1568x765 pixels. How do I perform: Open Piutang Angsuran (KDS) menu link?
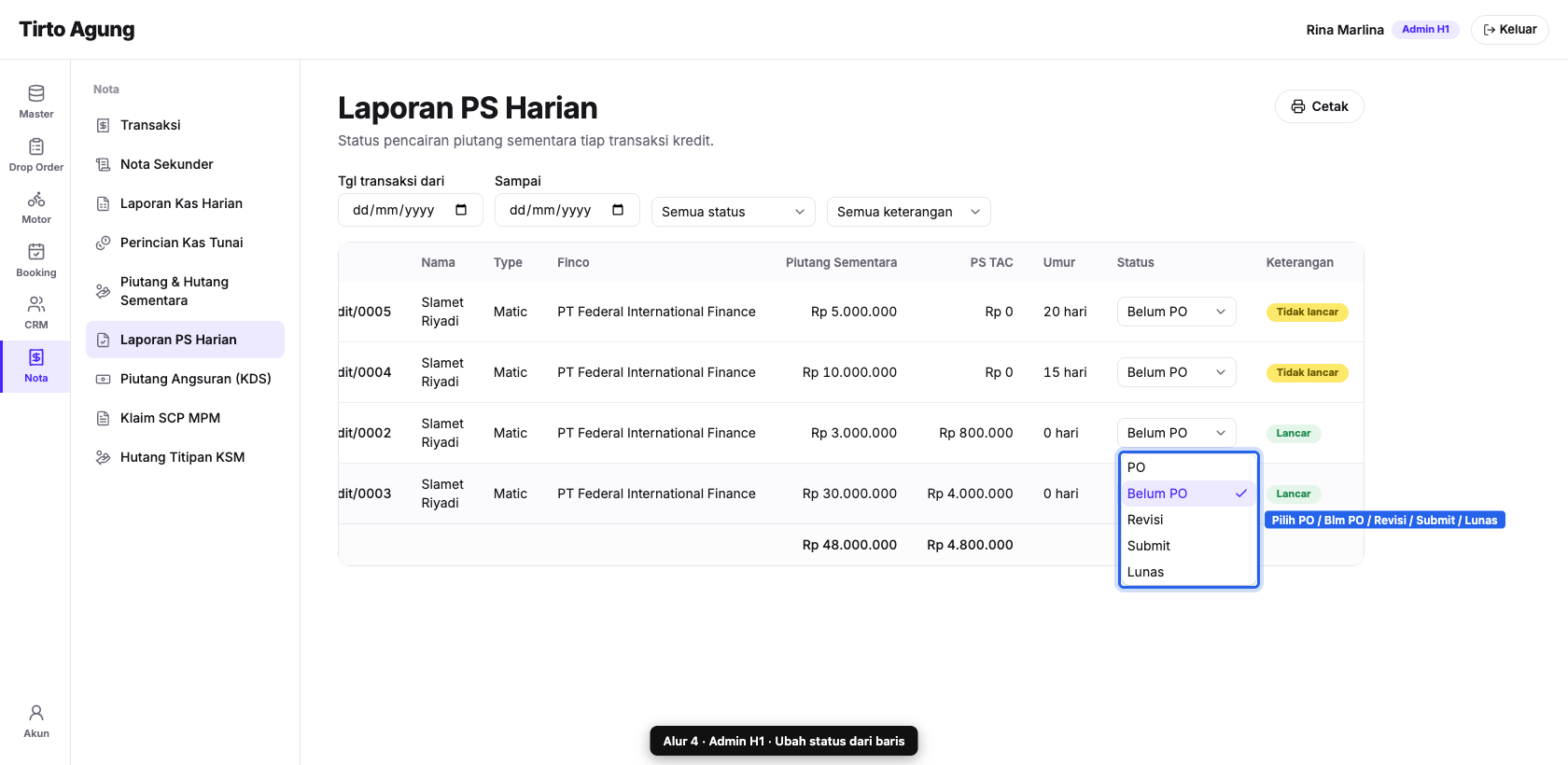185,379
